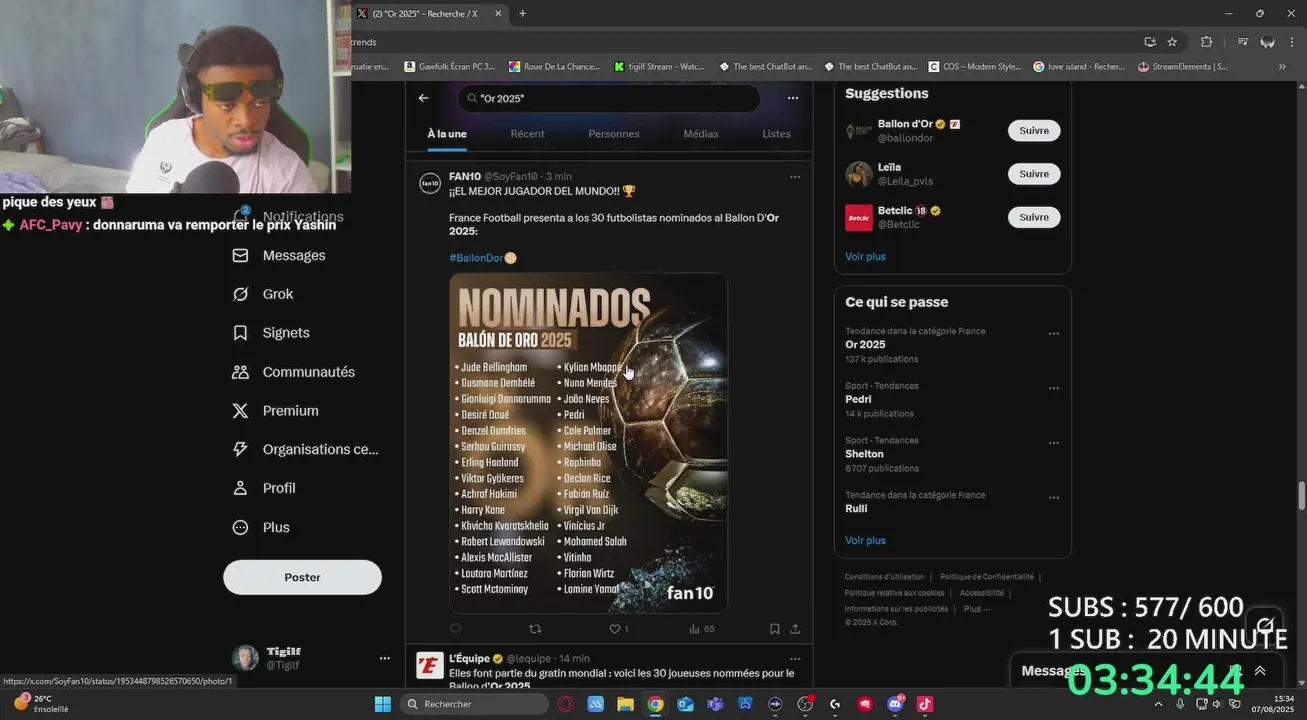Open Messages in the sidebar

tap(279, 256)
